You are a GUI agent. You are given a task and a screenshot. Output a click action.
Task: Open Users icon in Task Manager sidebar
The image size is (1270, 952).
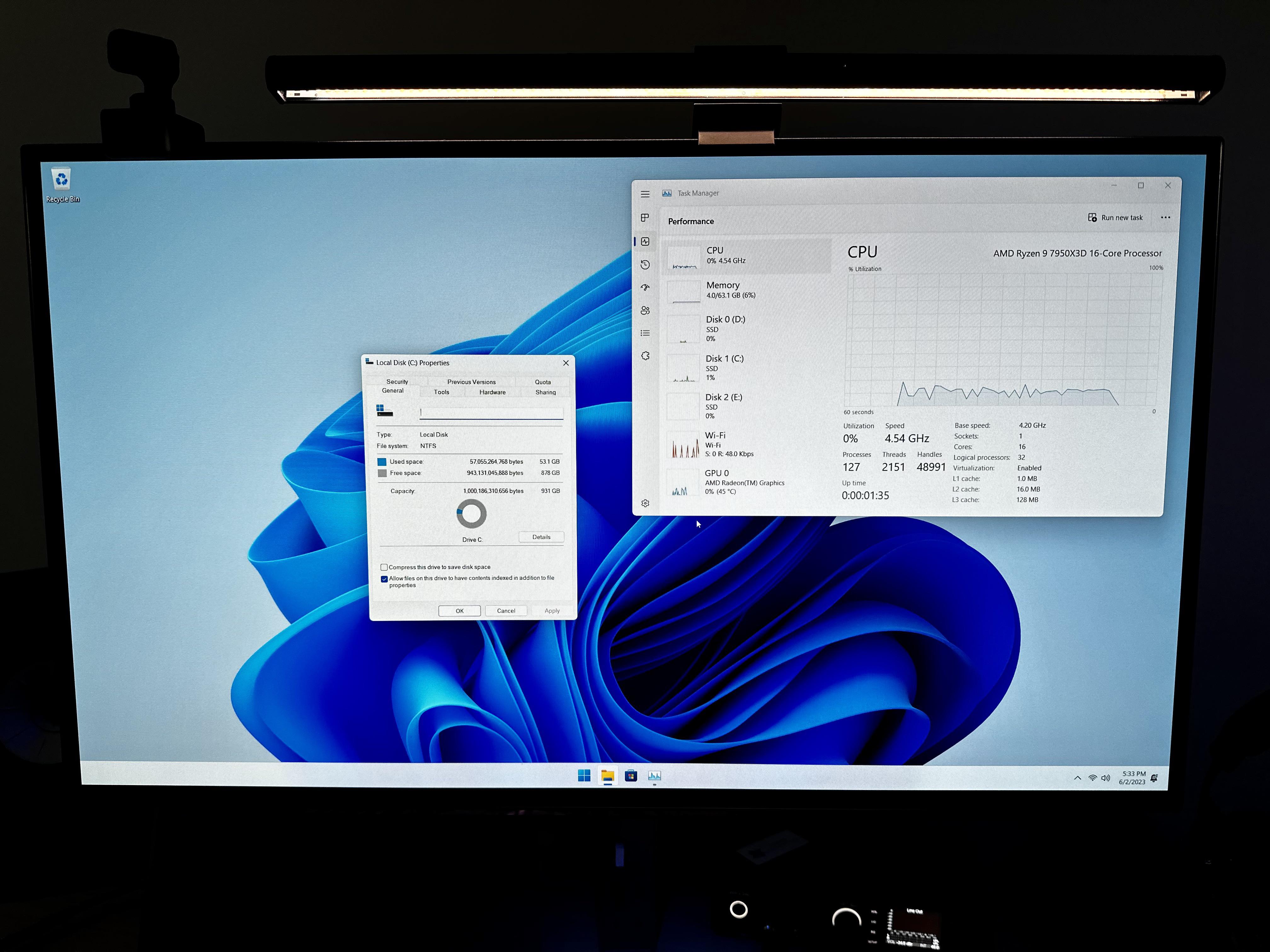645,310
